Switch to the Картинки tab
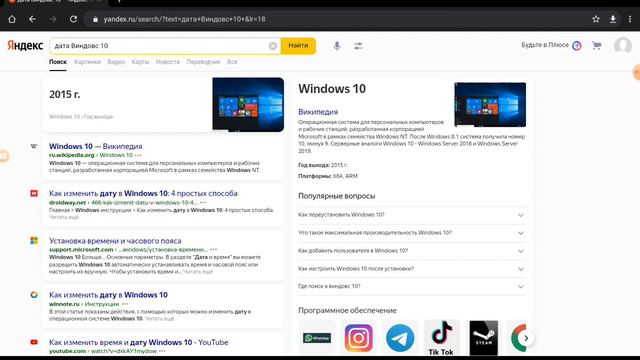 click(x=87, y=62)
